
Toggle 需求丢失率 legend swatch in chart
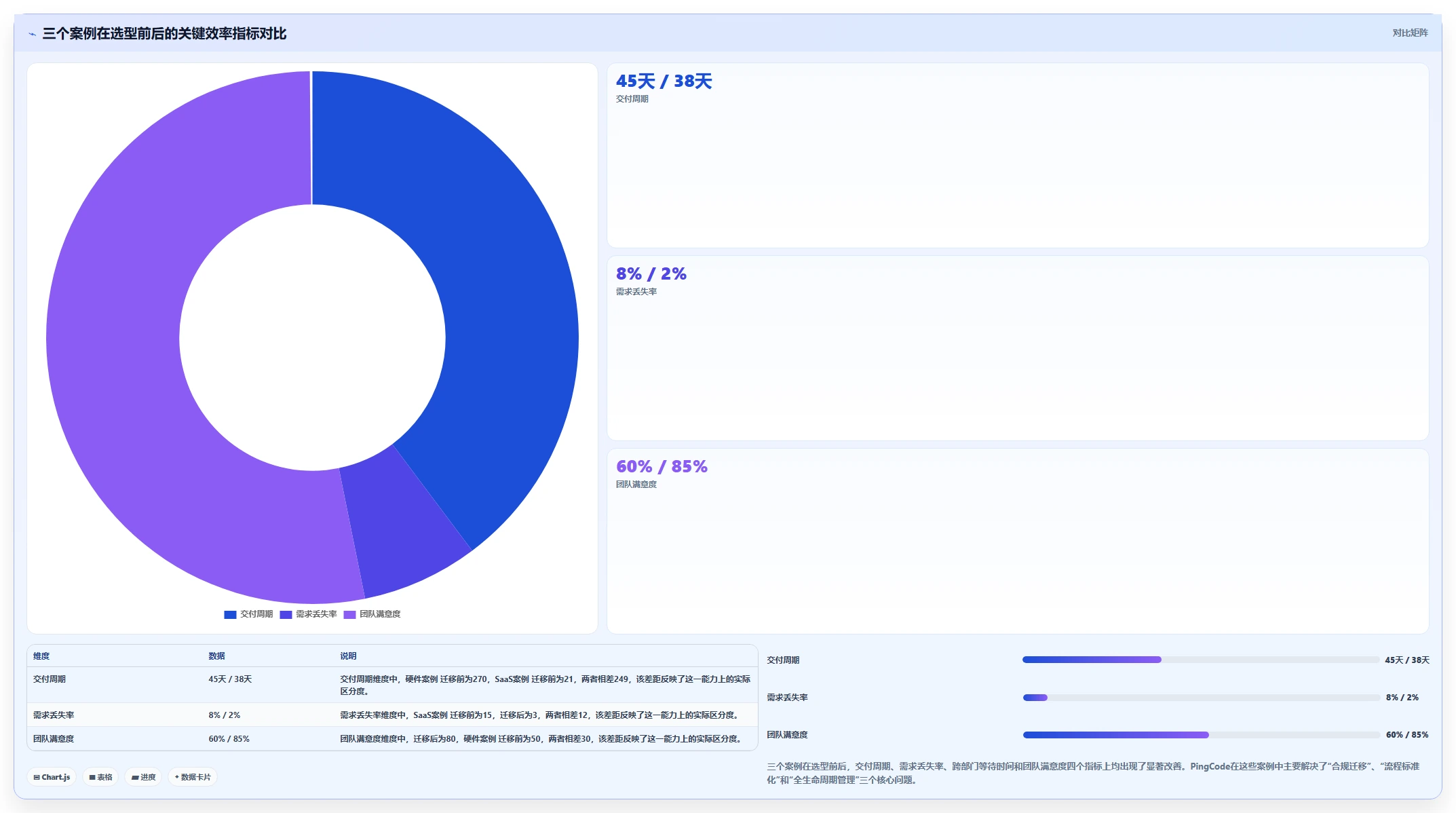pyautogui.click(x=286, y=614)
